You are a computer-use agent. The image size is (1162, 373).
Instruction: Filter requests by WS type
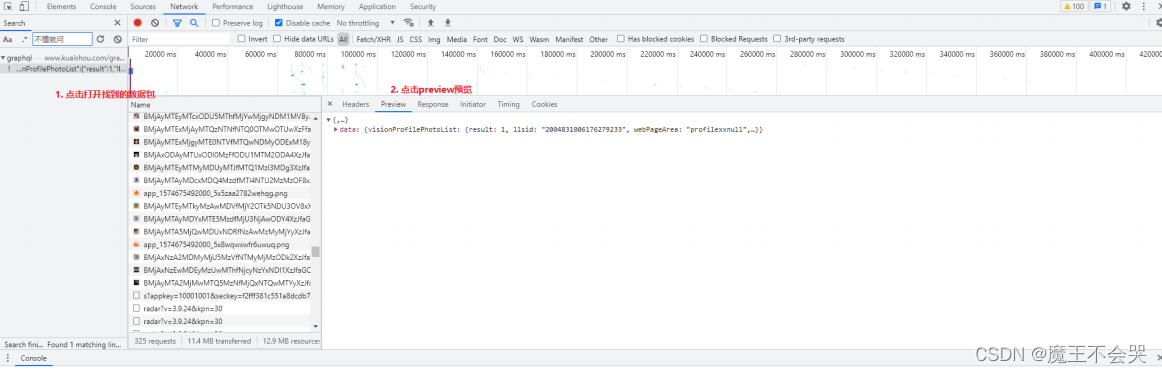pyautogui.click(x=518, y=39)
